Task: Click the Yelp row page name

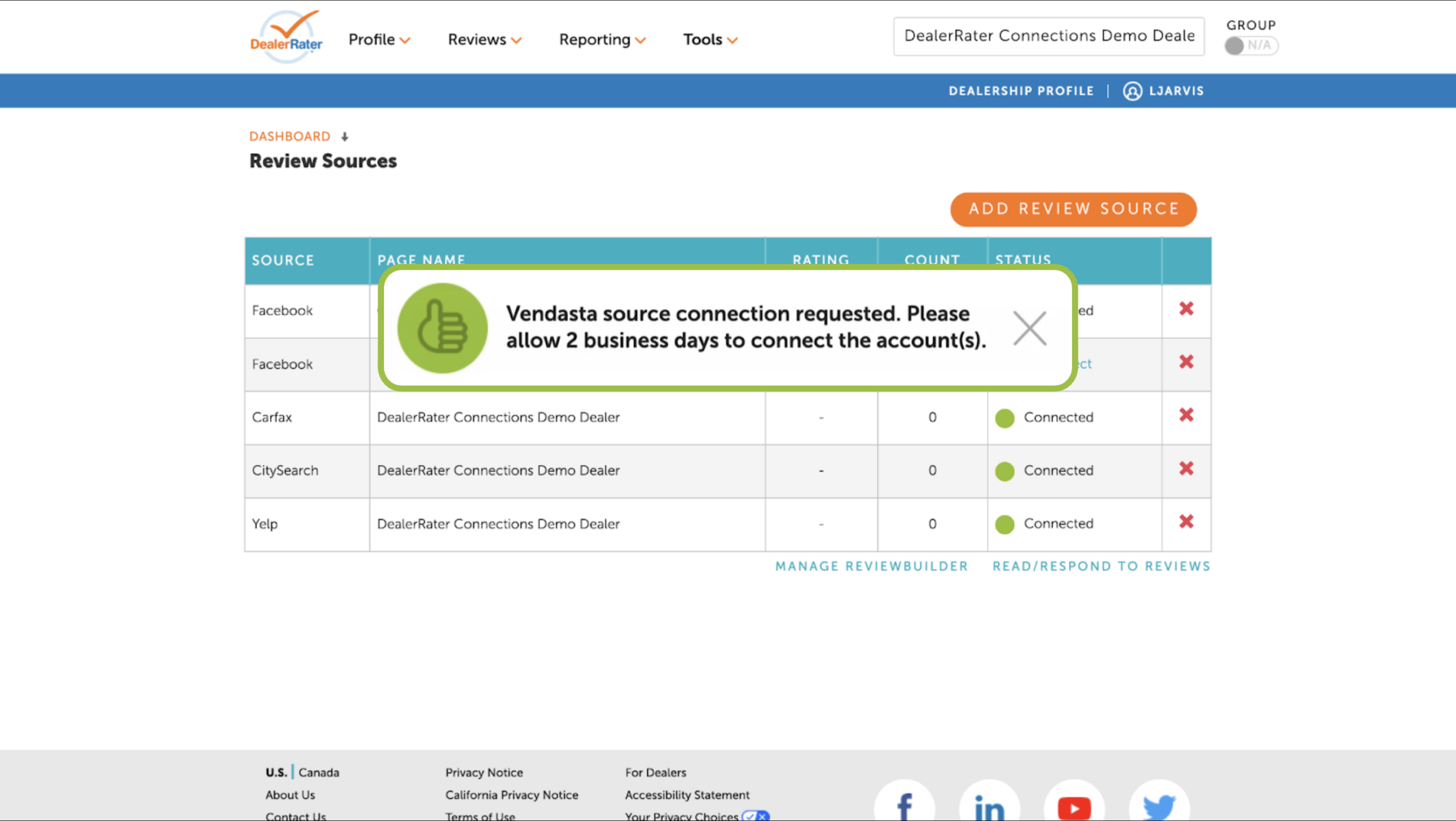Action: point(498,524)
